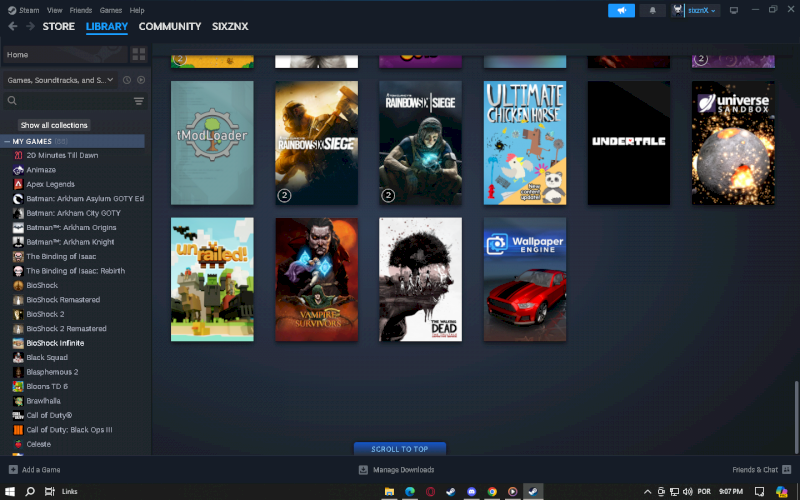Click the Add a Game plus icon
Viewport: 800px width, 500px height.
(13, 469)
